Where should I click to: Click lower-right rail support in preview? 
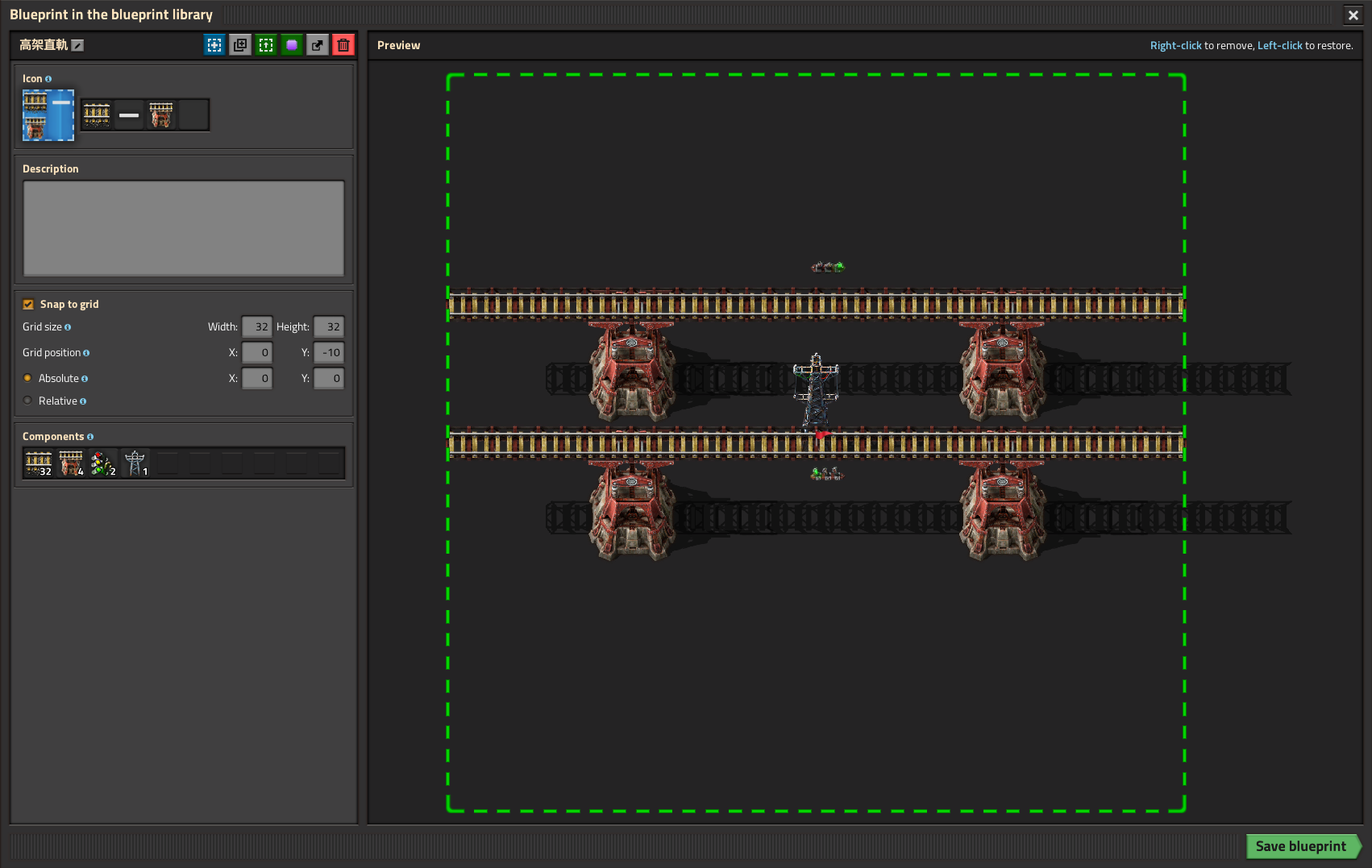pos(1002,509)
